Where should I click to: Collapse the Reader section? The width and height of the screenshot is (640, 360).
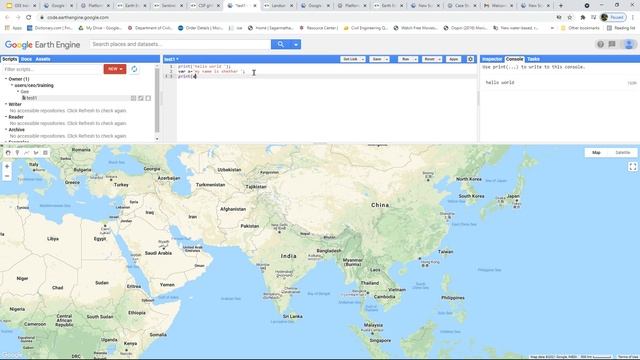[x=6, y=117]
